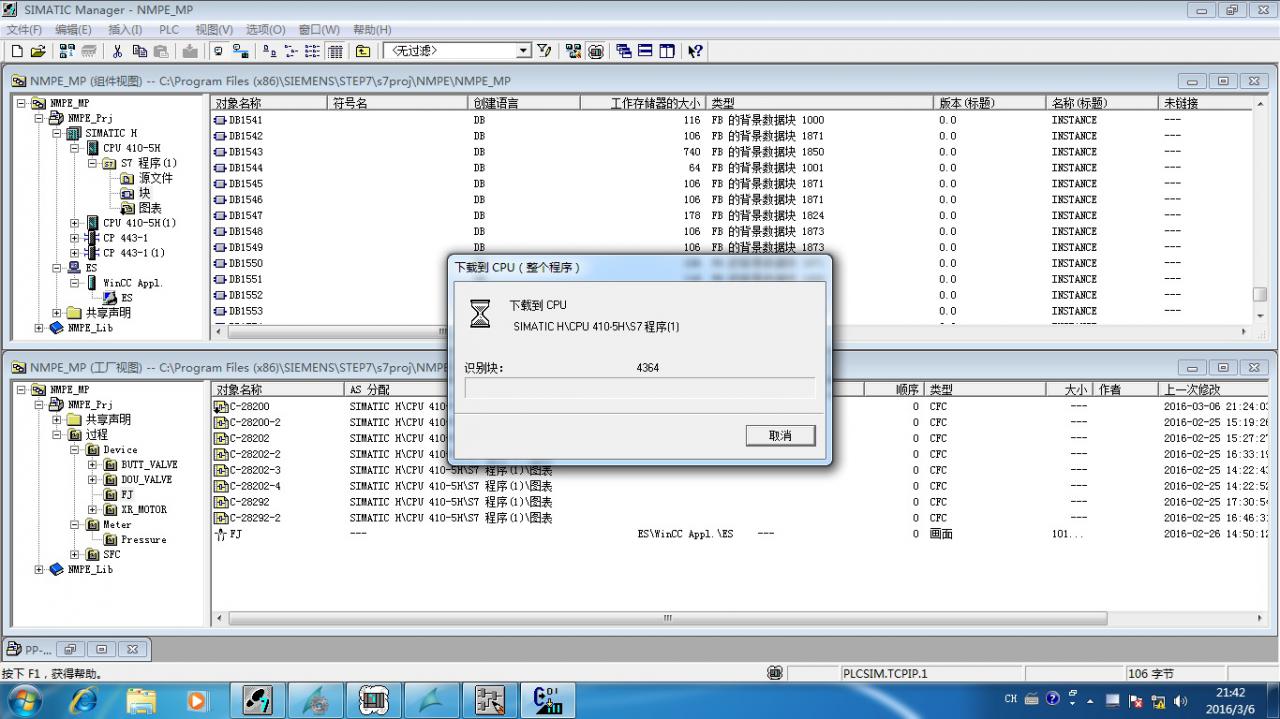
Task: Open the 文件(F) menu
Action: (x=25, y=30)
